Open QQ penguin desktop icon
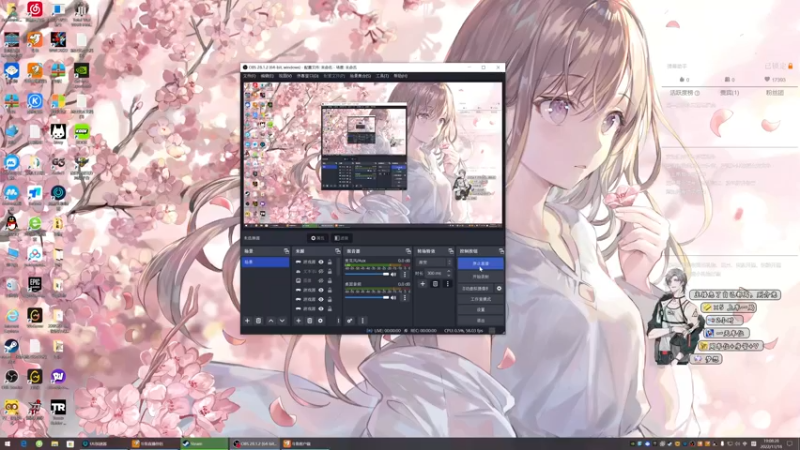 11,225
